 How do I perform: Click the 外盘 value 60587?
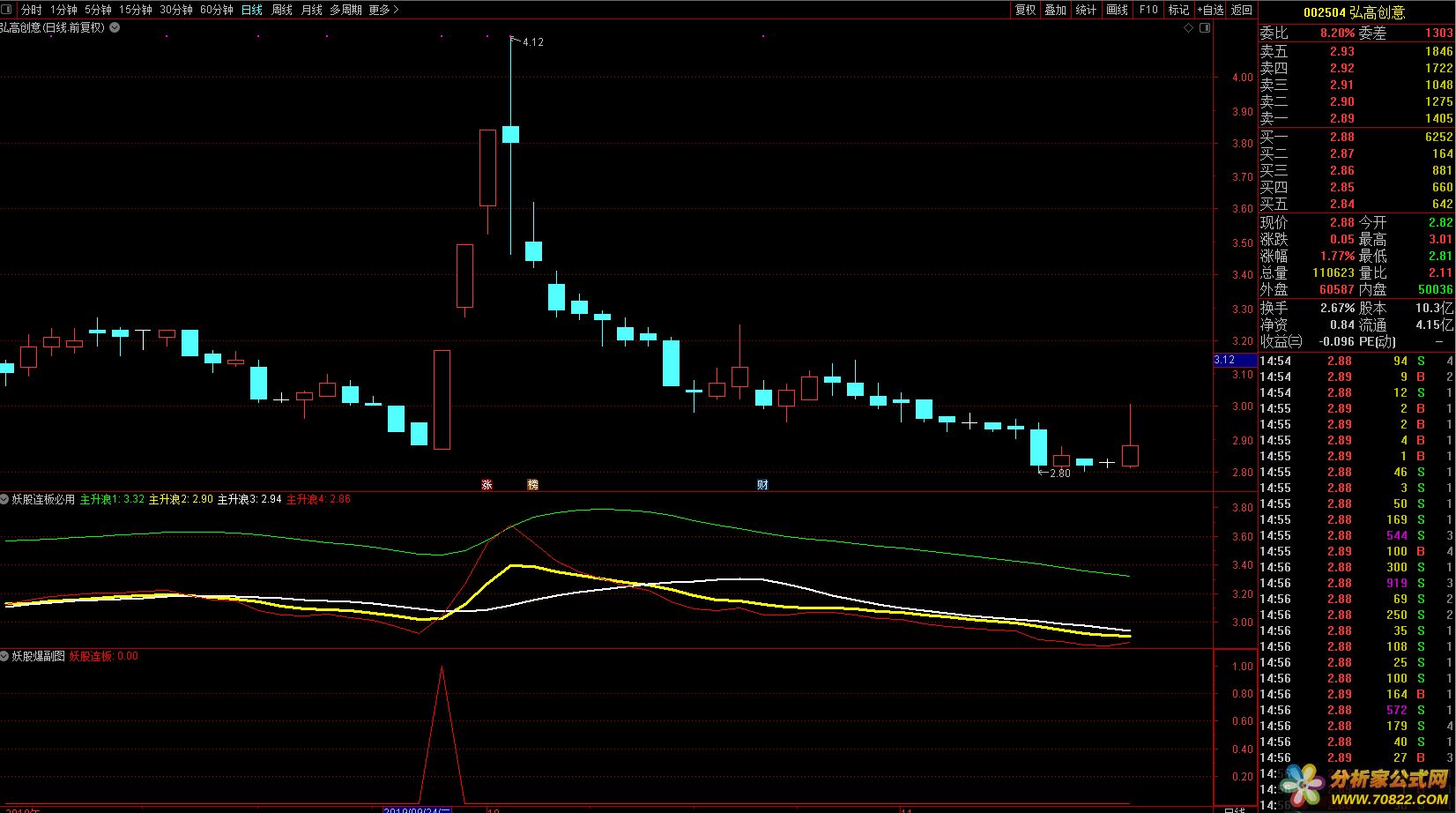click(1336, 289)
